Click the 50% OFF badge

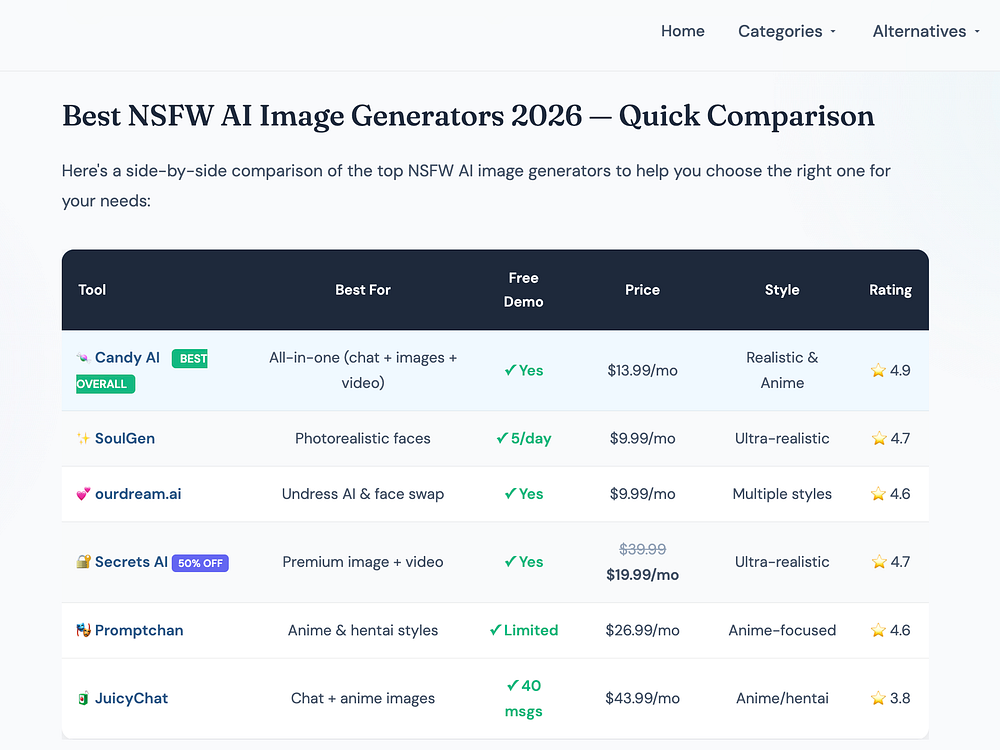coord(200,563)
